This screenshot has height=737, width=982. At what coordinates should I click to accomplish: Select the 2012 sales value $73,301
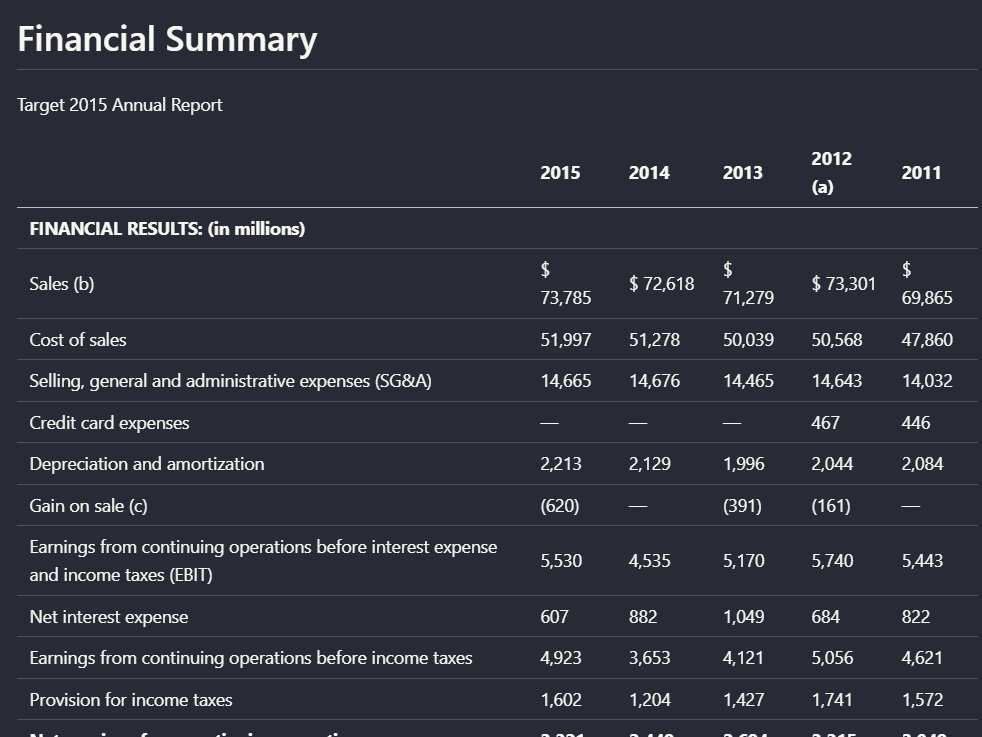point(844,284)
